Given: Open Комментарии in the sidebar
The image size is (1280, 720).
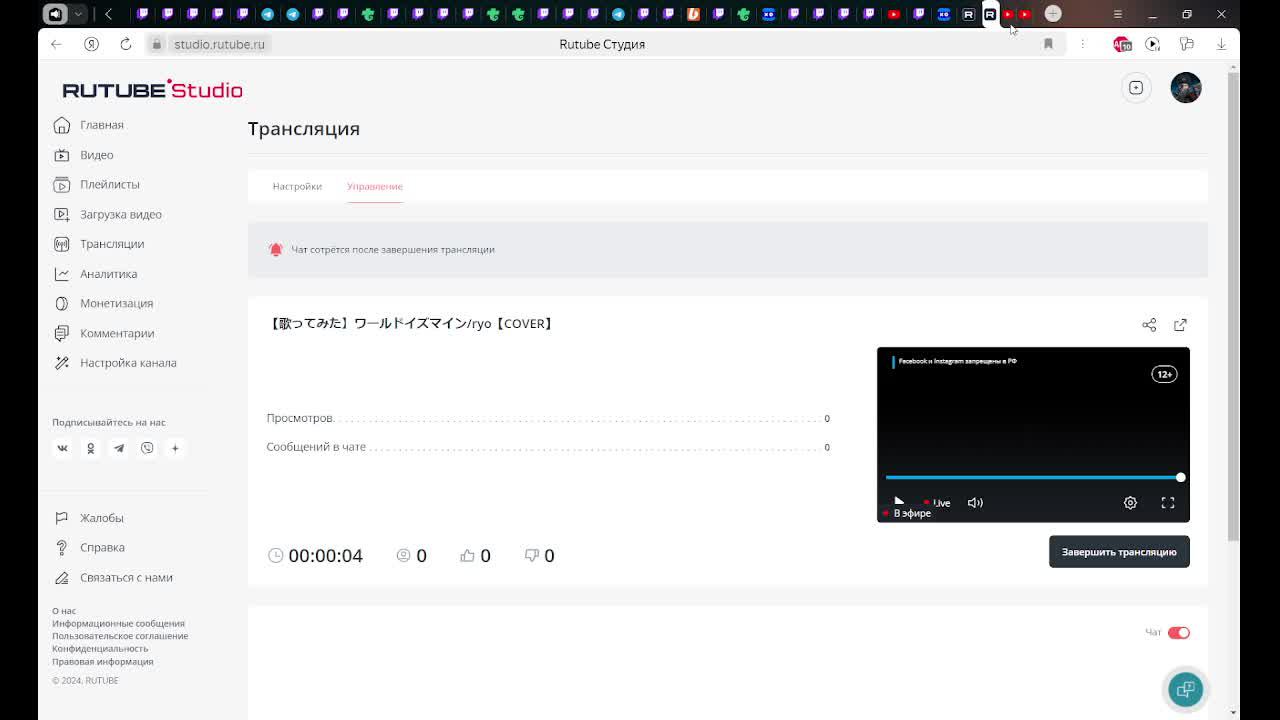Looking at the screenshot, I should [104, 333].
